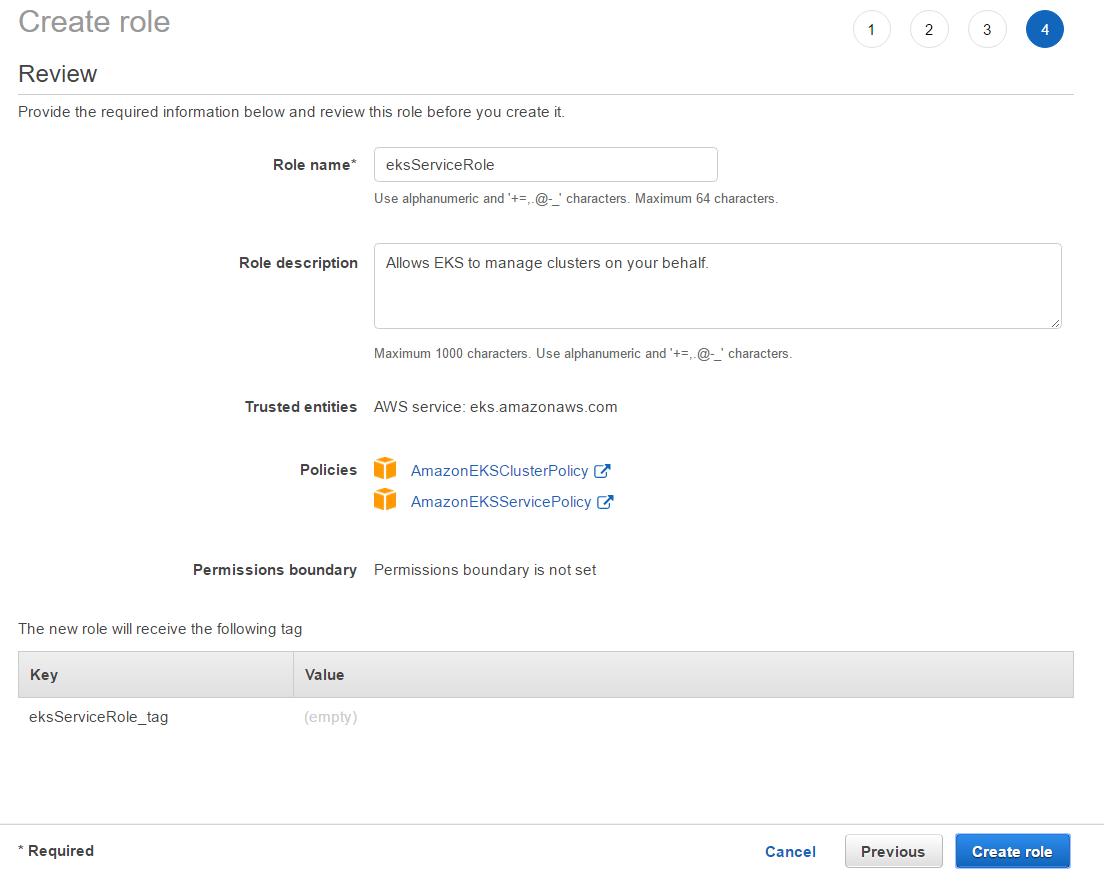Click the orange box icon for AmazonEKSClusterPolicy

(385, 468)
